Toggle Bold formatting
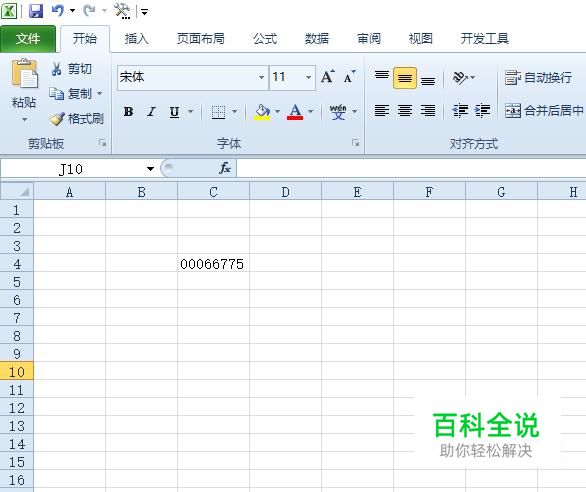Screen dimensions: 586x492 point(128,111)
